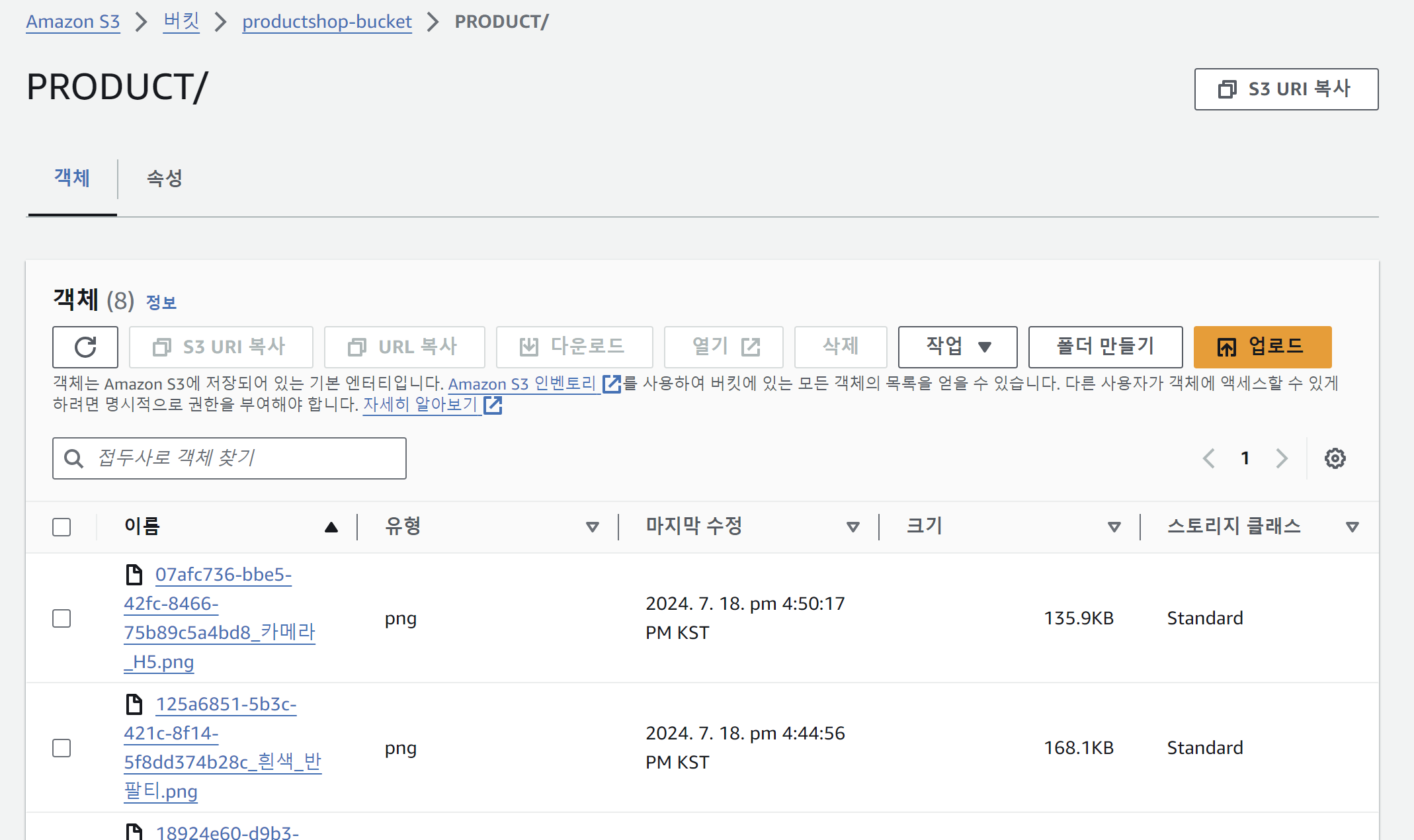This screenshot has height=840, width=1414.
Task: Sort by 크기 column arrow
Action: (x=1114, y=527)
